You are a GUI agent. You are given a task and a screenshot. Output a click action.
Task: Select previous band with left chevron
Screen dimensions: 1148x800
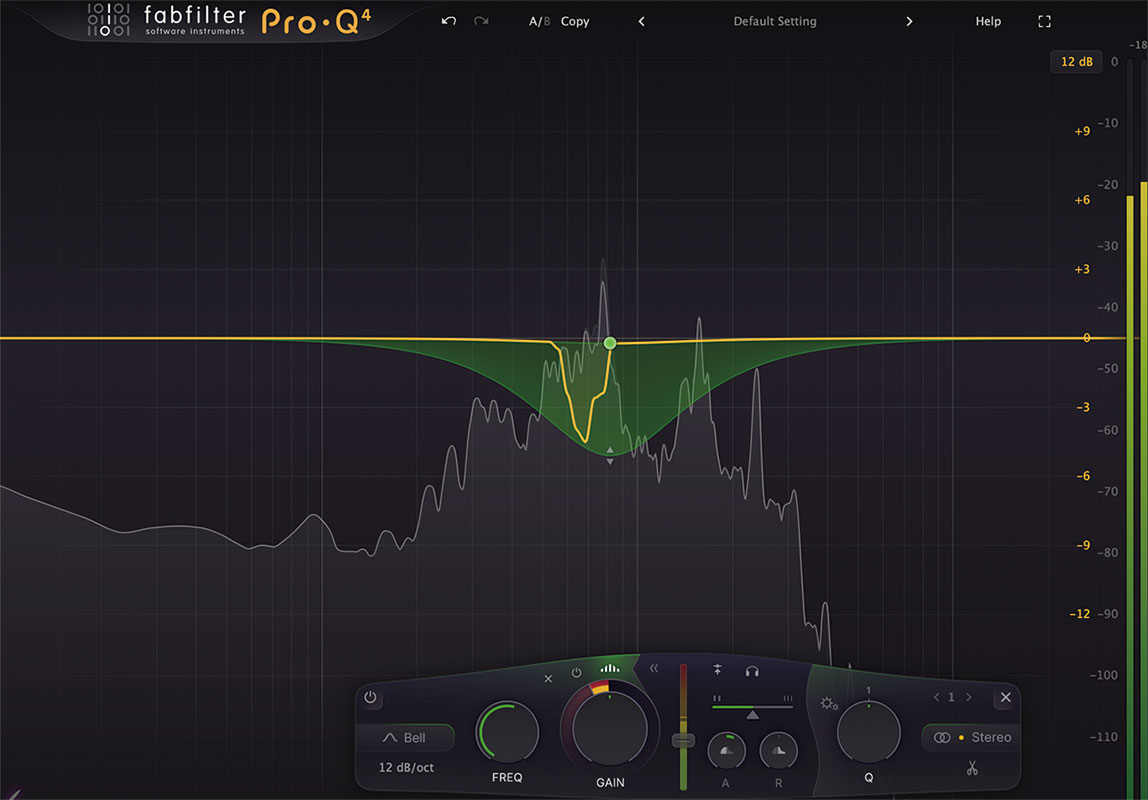[x=936, y=698]
